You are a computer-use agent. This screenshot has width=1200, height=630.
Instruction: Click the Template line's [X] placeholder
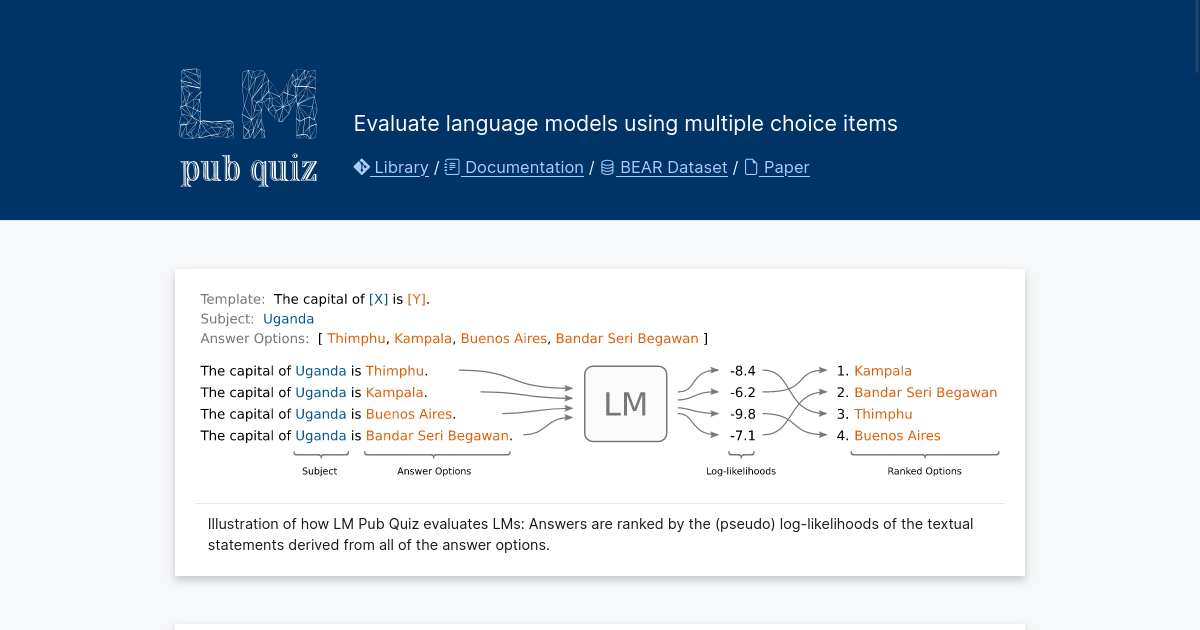tap(378, 299)
